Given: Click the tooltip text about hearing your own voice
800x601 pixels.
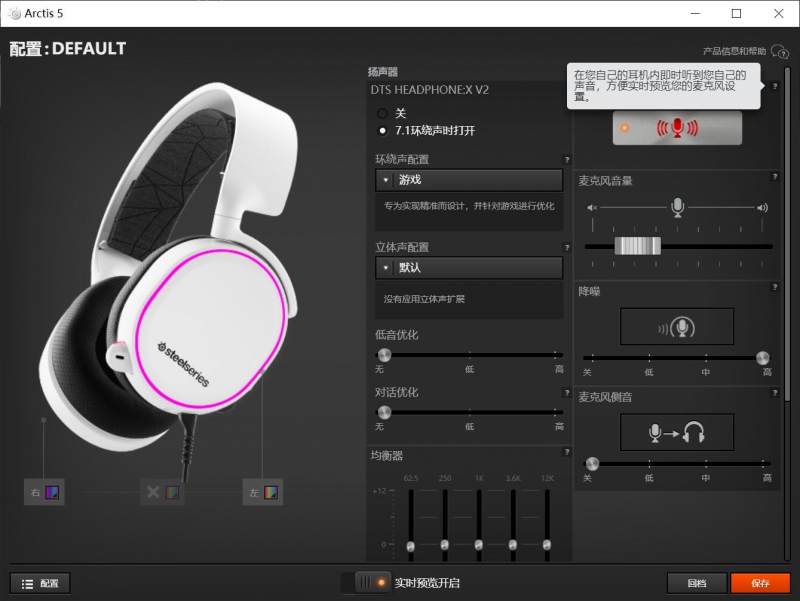Looking at the screenshot, I should pos(660,85).
